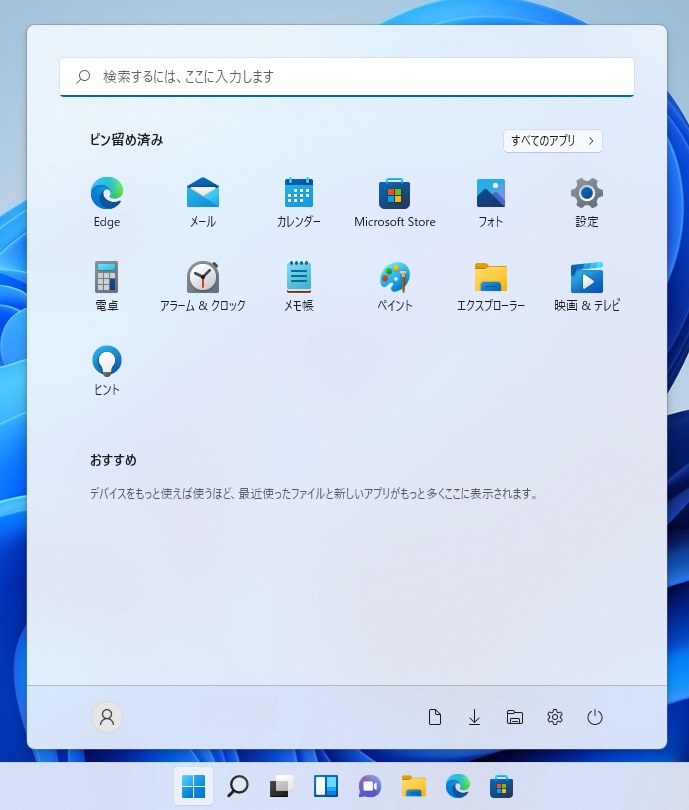Open Documents folder icon in Start footer
Viewport: 689px width, 810px height.
[x=435, y=717]
